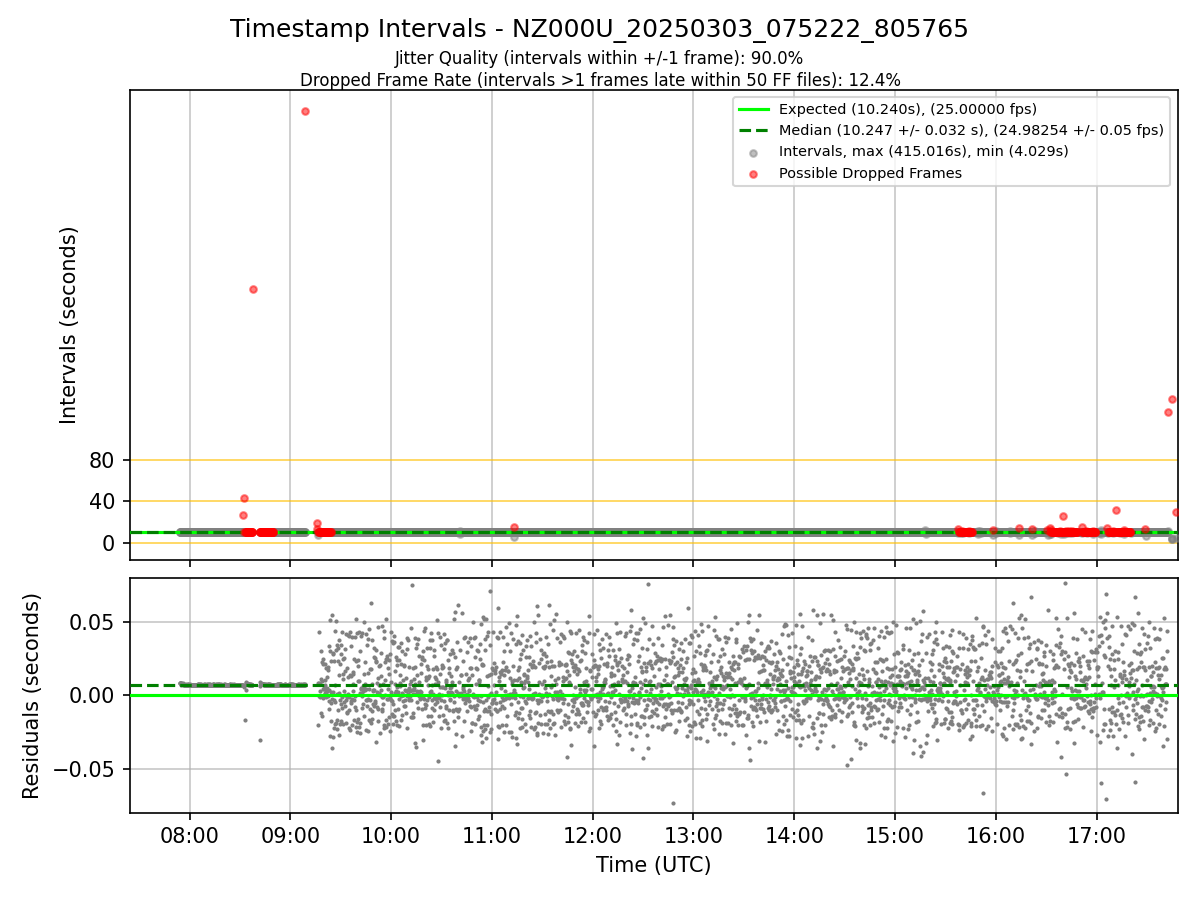Click the solid green line sample in legend

click(x=754, y=109)
